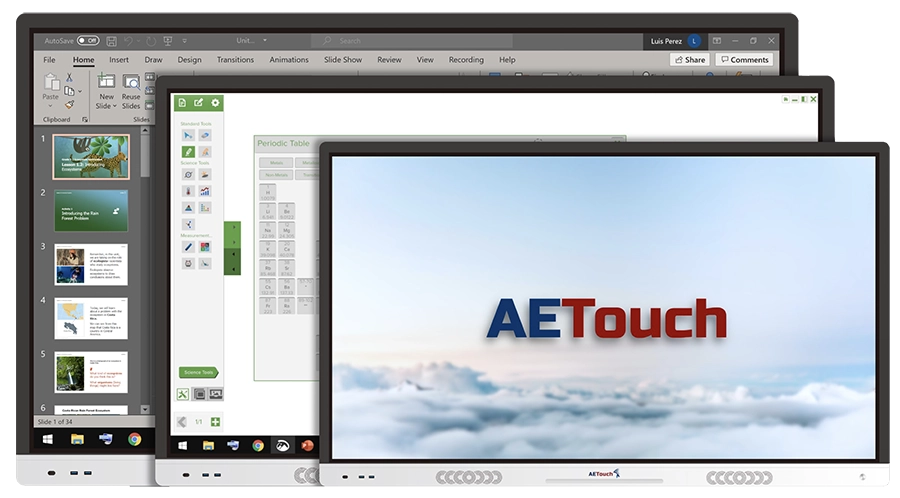The height and width of the screenshot is (498, 900).
Task: Open Chrome on left display taskbar
Action: (134, 439)
